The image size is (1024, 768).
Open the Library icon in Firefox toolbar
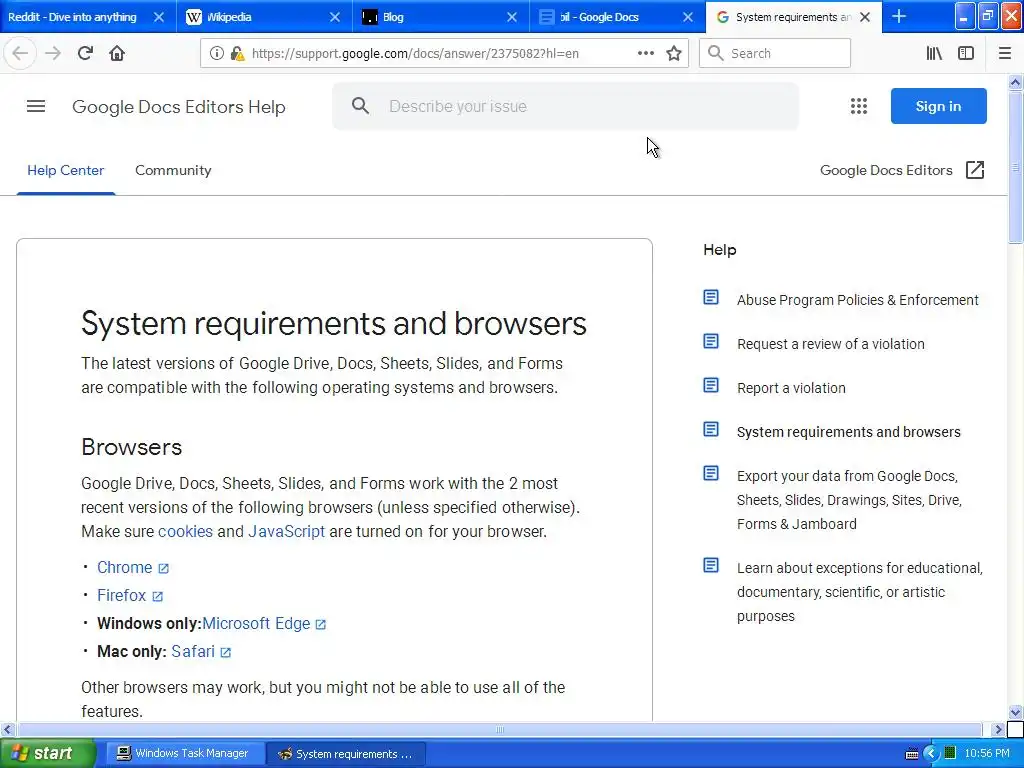(x=934, y=53)
